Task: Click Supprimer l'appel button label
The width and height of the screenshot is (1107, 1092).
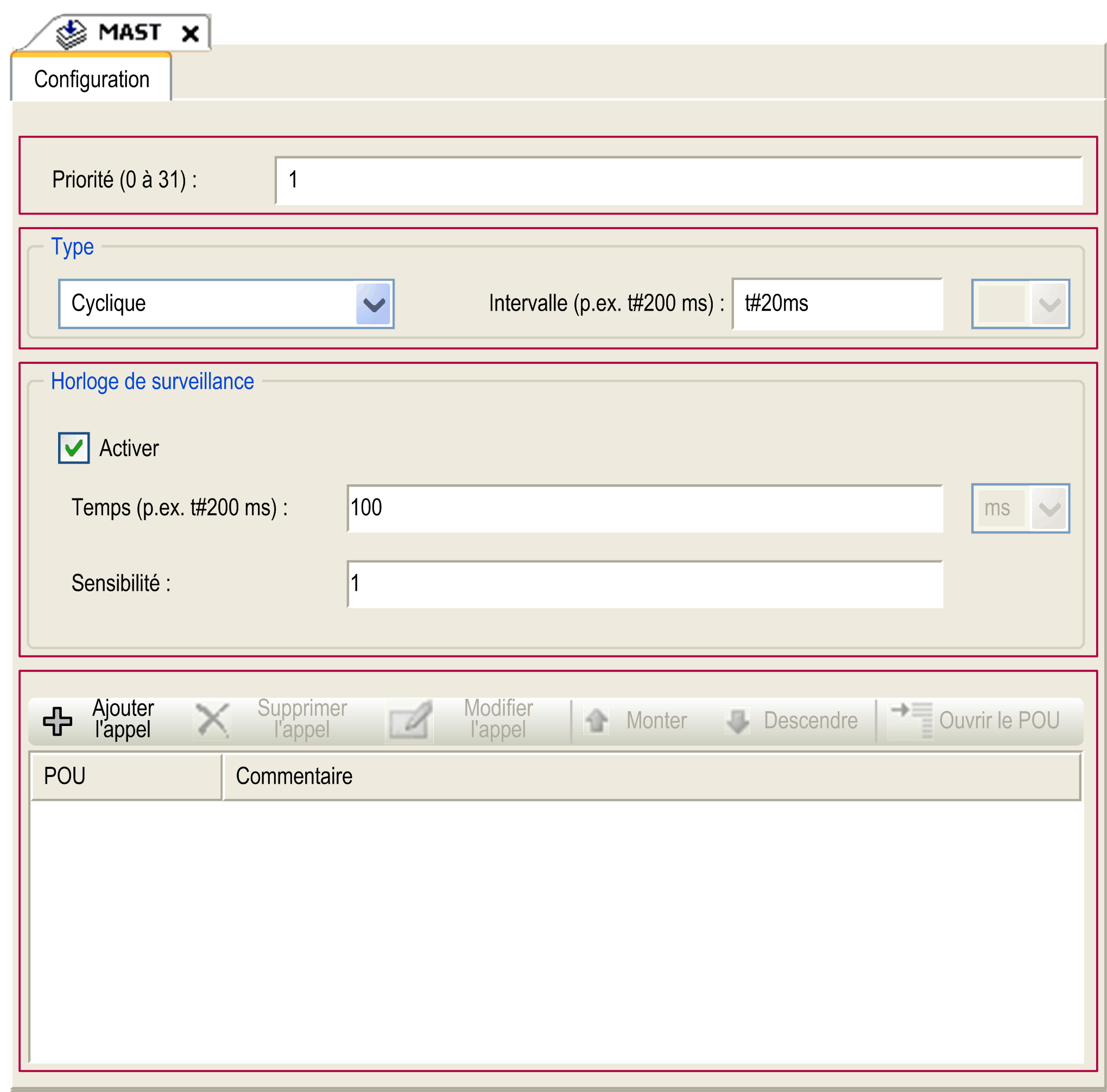Action: [x=302, y=719]
